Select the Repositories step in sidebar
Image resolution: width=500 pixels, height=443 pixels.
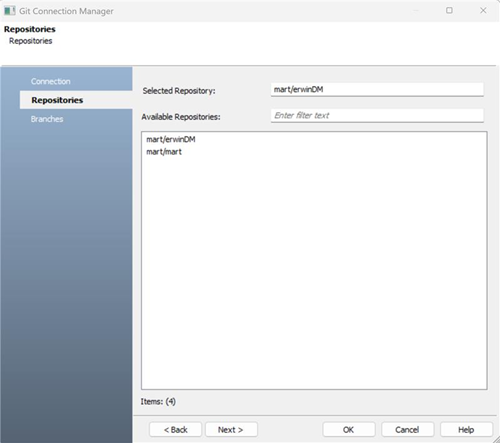coord(76,100)
